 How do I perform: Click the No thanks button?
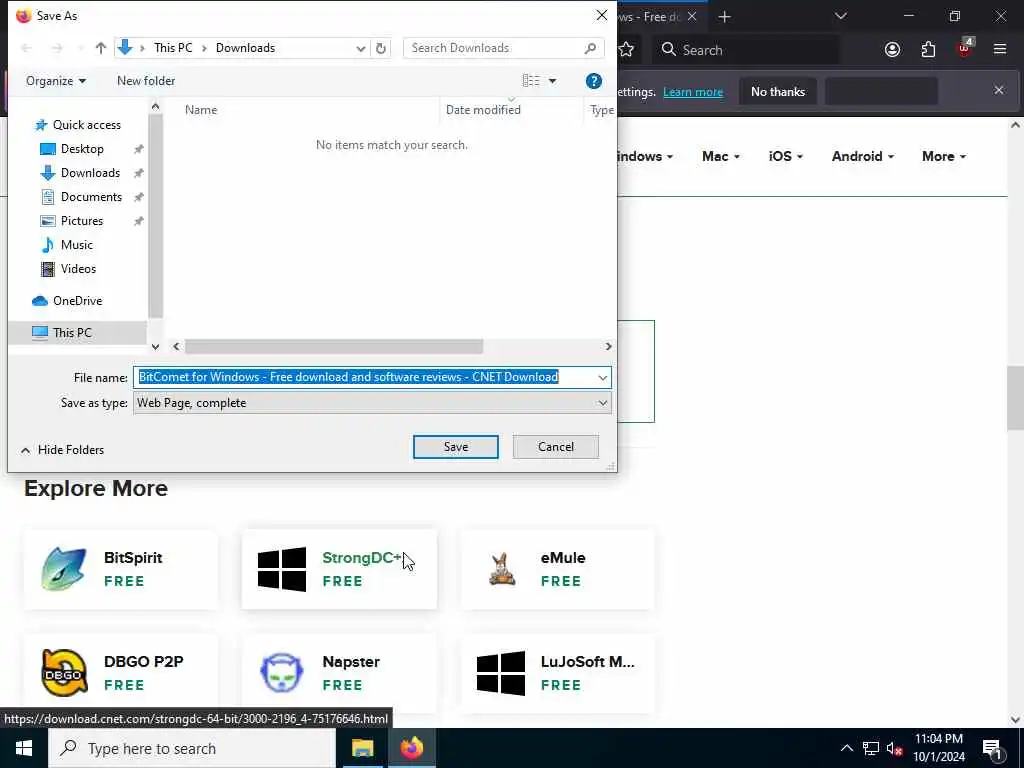click(778, 91)
